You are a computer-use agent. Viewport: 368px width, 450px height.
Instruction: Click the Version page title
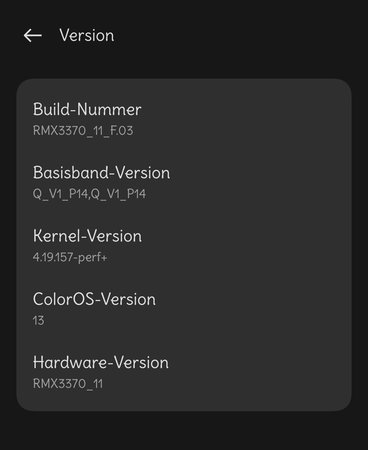87,35
